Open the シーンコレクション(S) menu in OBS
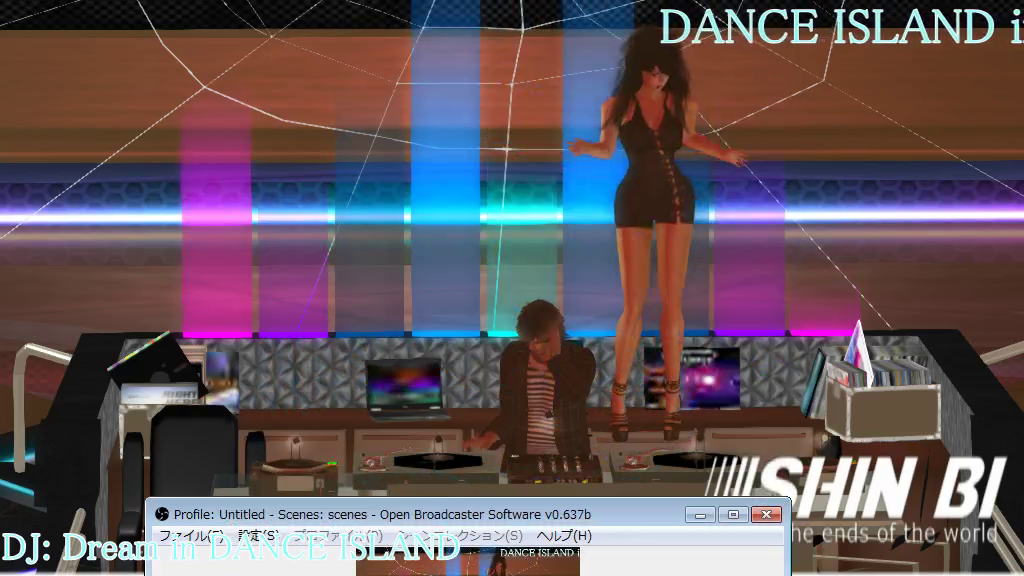 pyautogui.click(x=460, y=536)
